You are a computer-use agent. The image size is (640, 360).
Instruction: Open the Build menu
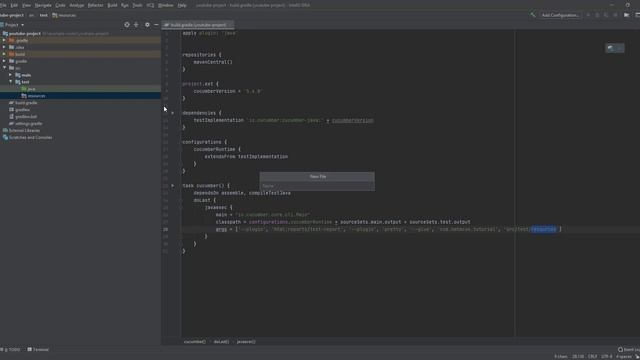tap(112, 5)
